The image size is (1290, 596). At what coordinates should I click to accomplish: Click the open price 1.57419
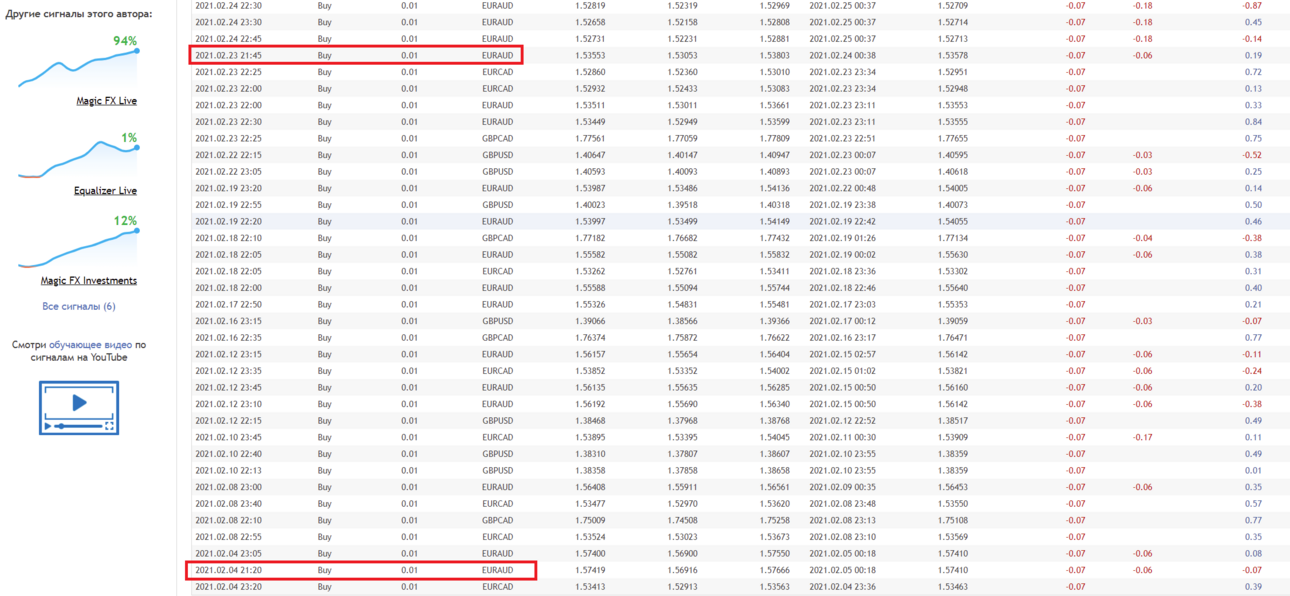click(590, 570)
